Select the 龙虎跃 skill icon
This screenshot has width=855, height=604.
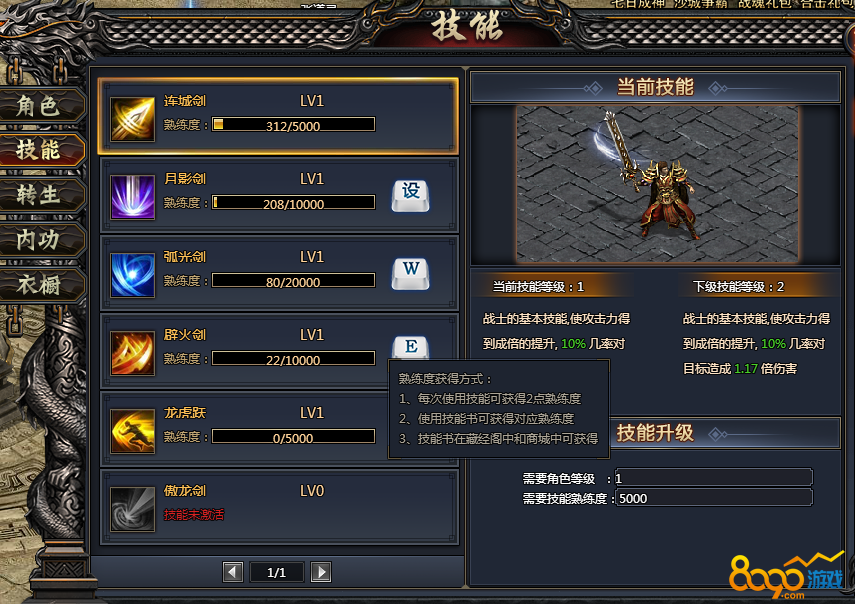(133, 431)
